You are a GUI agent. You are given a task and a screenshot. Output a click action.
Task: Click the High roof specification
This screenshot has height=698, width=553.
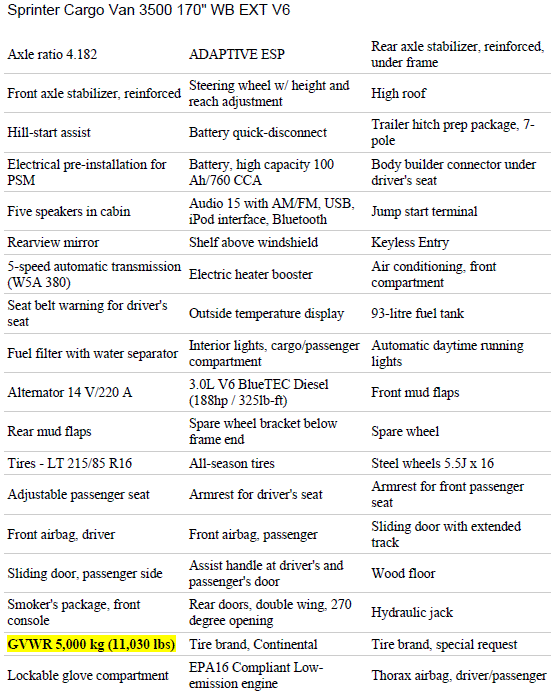[398, 93]
